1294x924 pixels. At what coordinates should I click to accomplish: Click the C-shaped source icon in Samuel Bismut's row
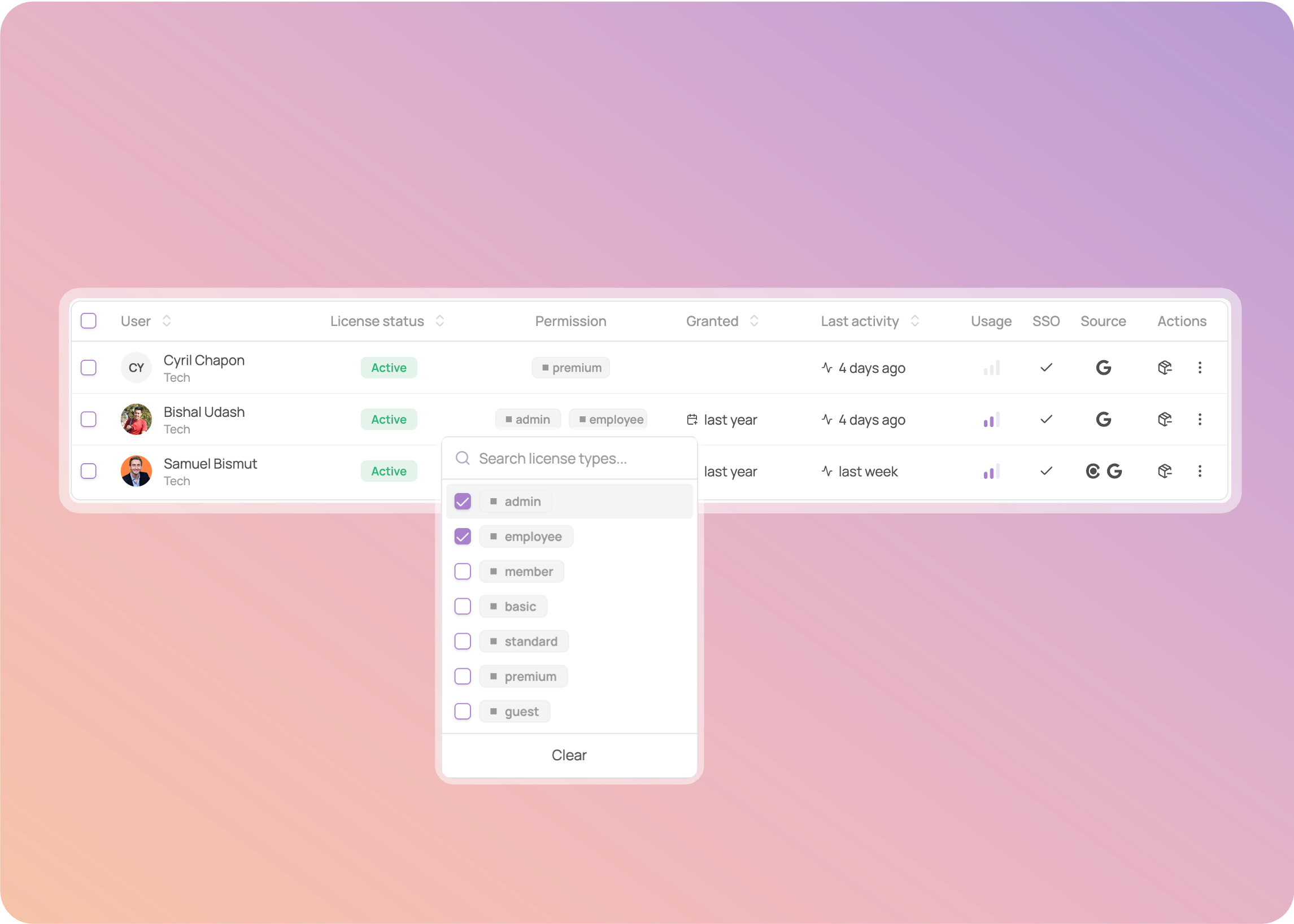(1092, 471)
